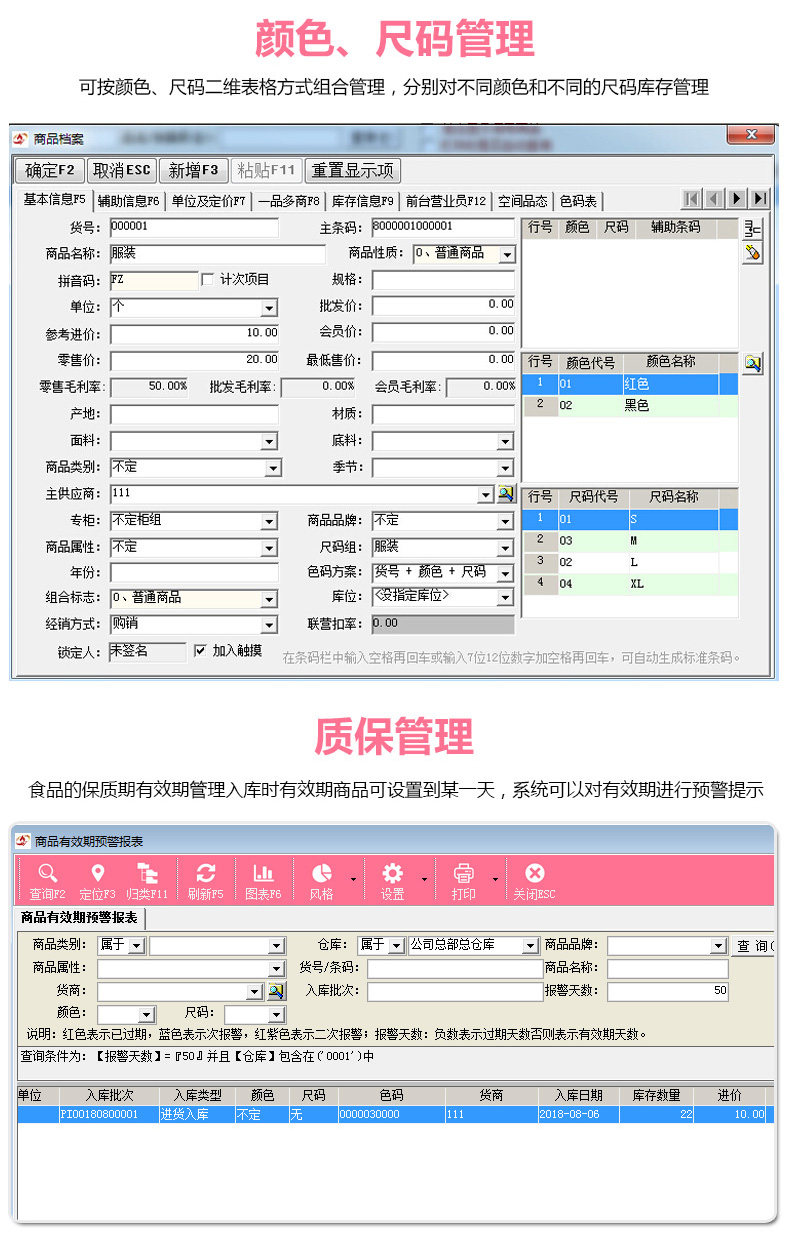Expand the 风格 toolbar dropdown arrow
This screenshot has height=1251, width=790.
point(352,880)
